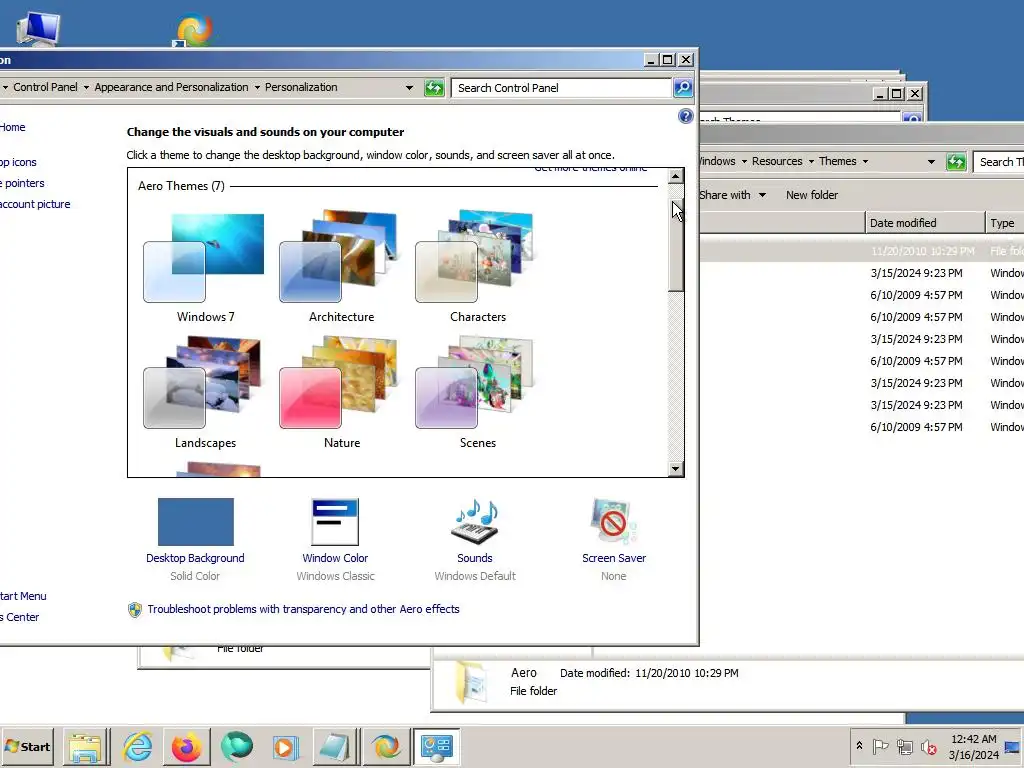Open Ease of Access Center link

point(20,617)
